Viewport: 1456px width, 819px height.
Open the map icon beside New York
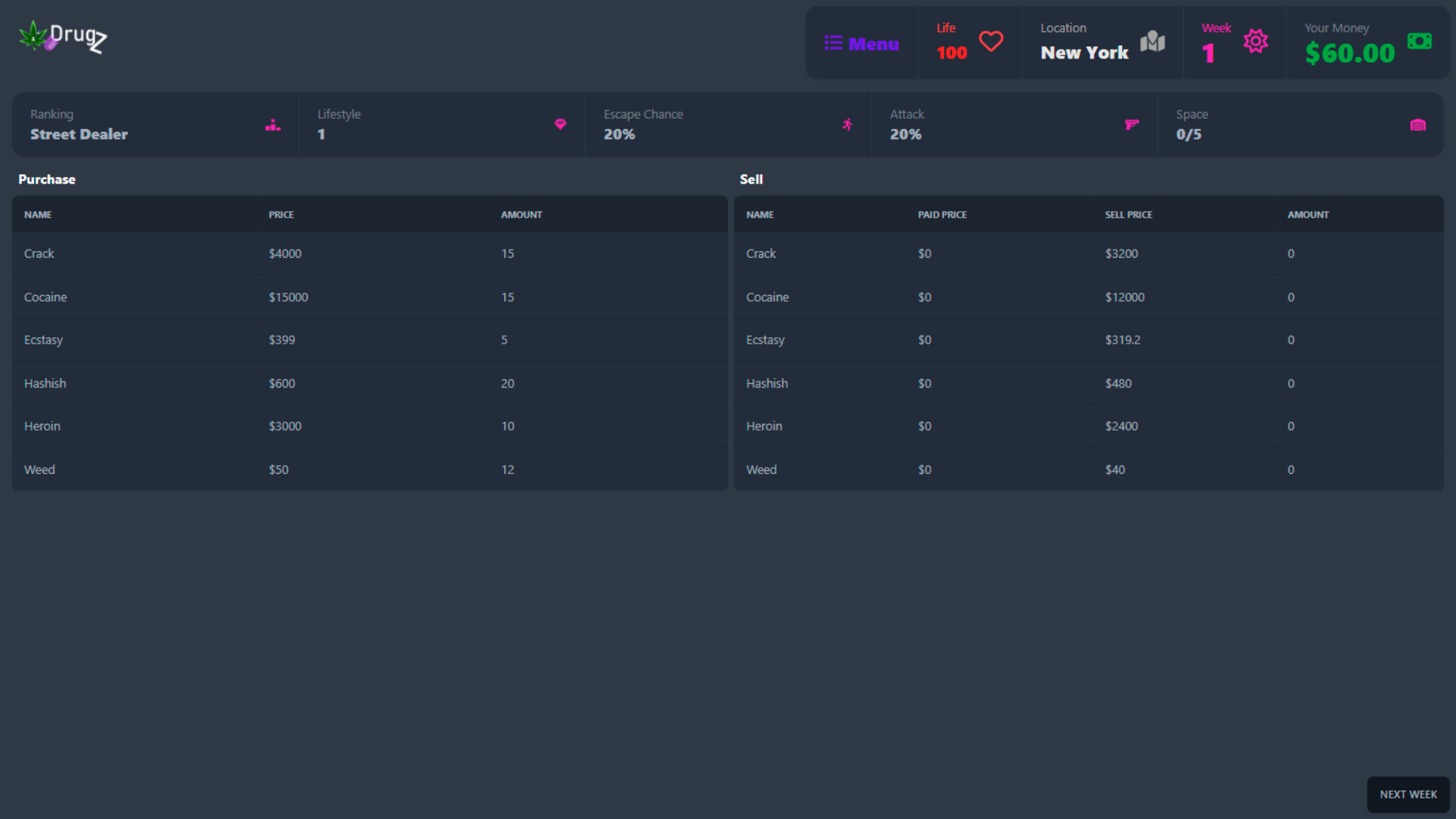click(x=1153, y=42)
